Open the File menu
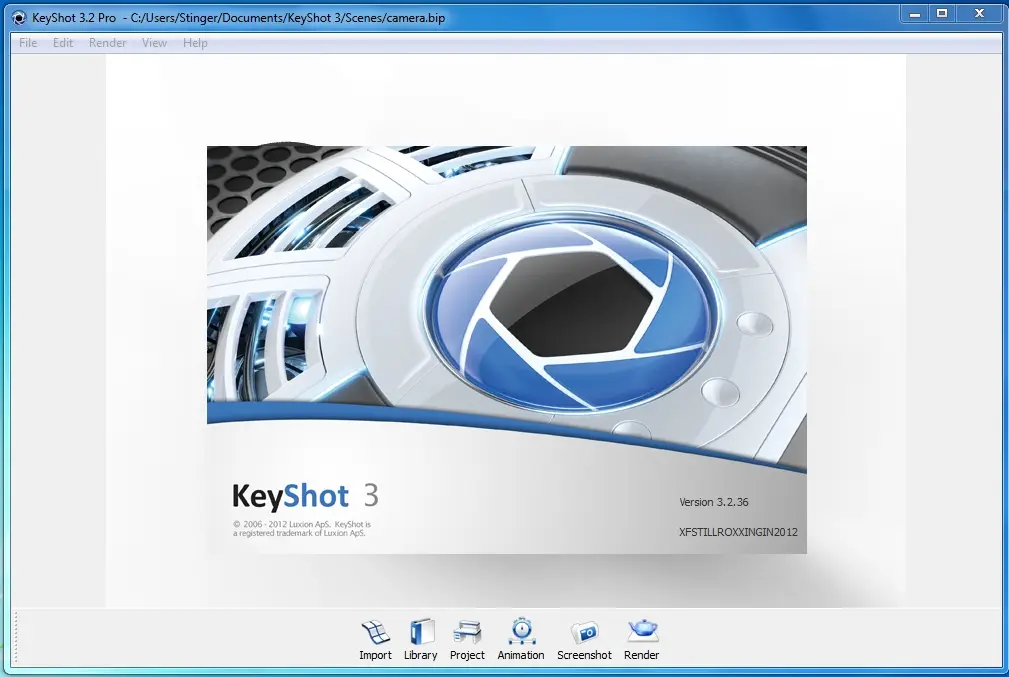 coord(28,43)
